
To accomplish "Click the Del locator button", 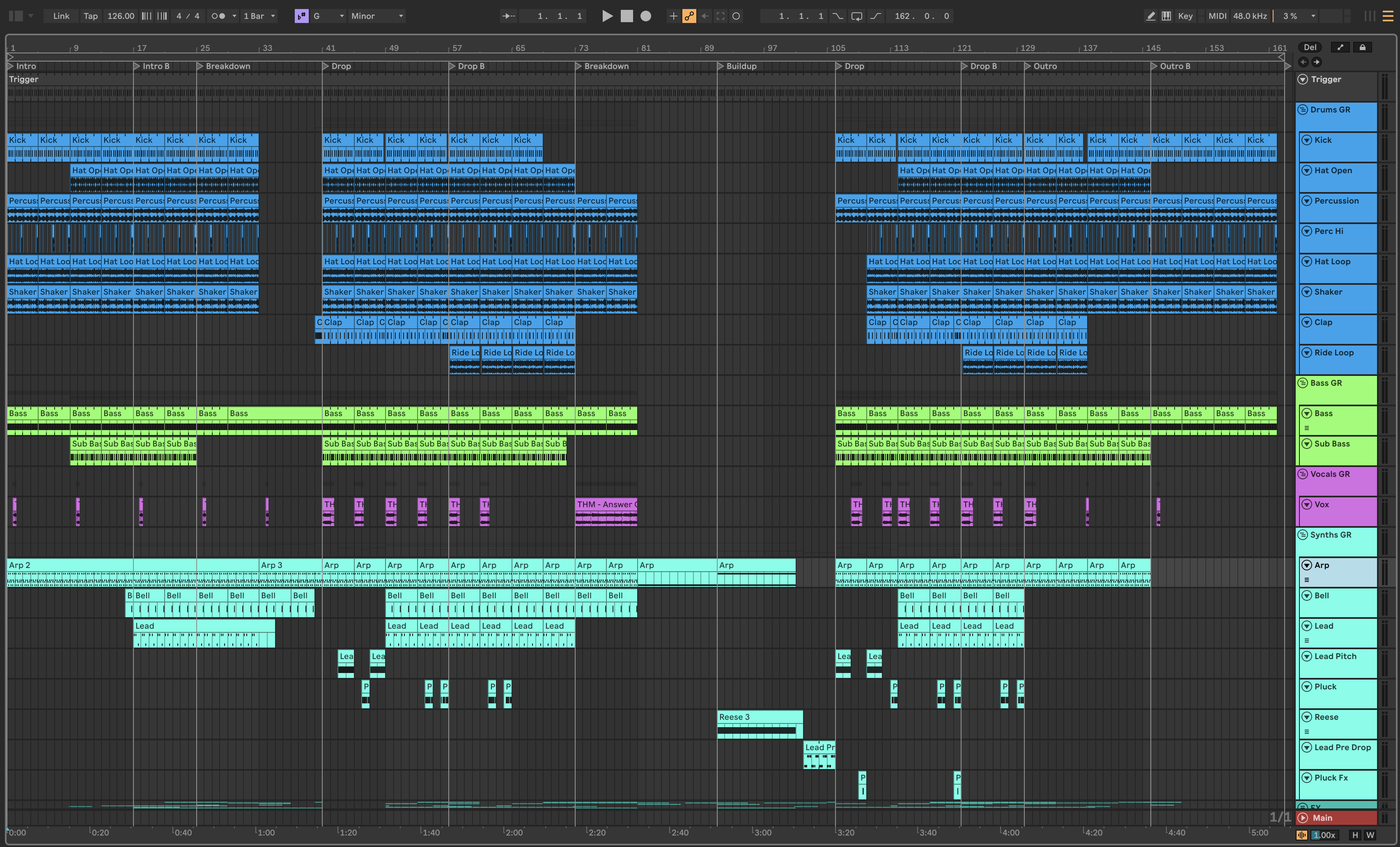I will click(x=1310, y=47).
